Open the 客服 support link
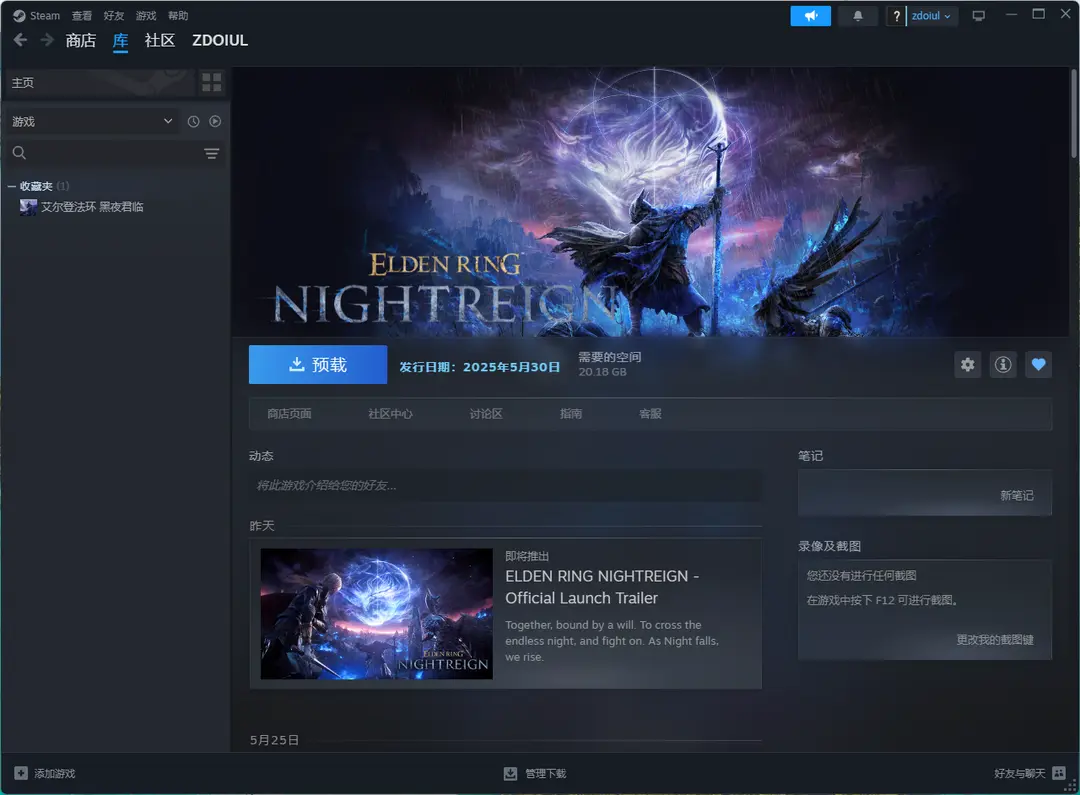The height and width of the screenshot is (795, 1080). pyautogui.click(x=650, y=413)
